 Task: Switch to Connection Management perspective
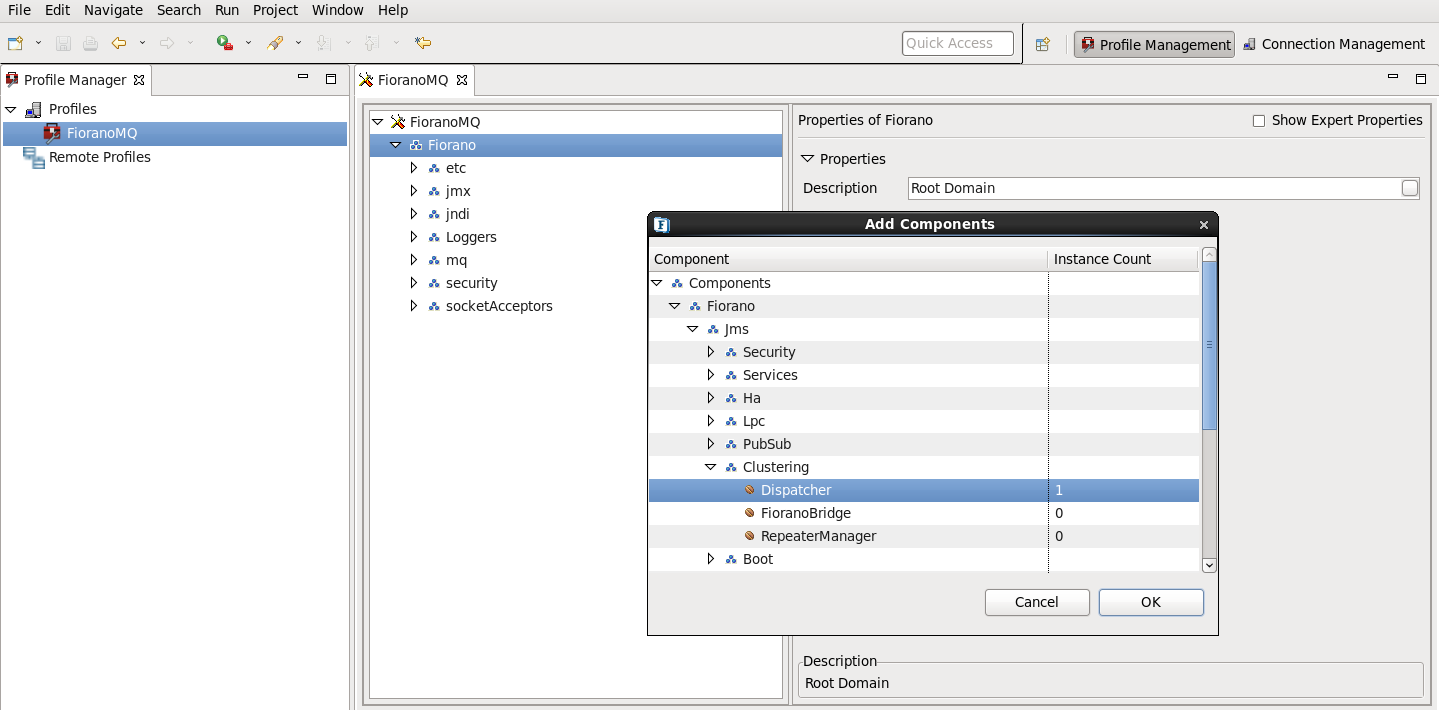coord(1335,44)
